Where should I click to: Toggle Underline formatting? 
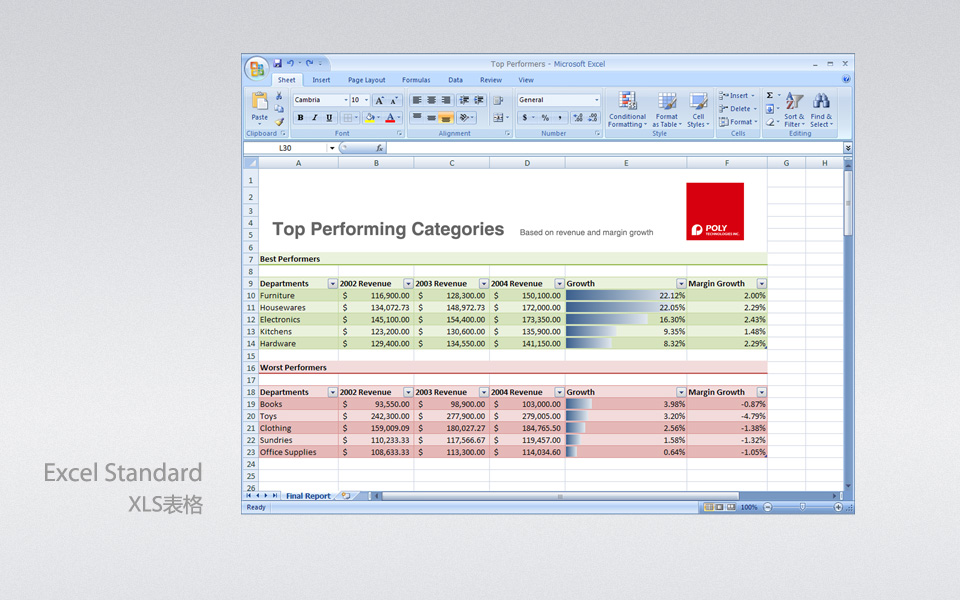(x=329, y=118)
